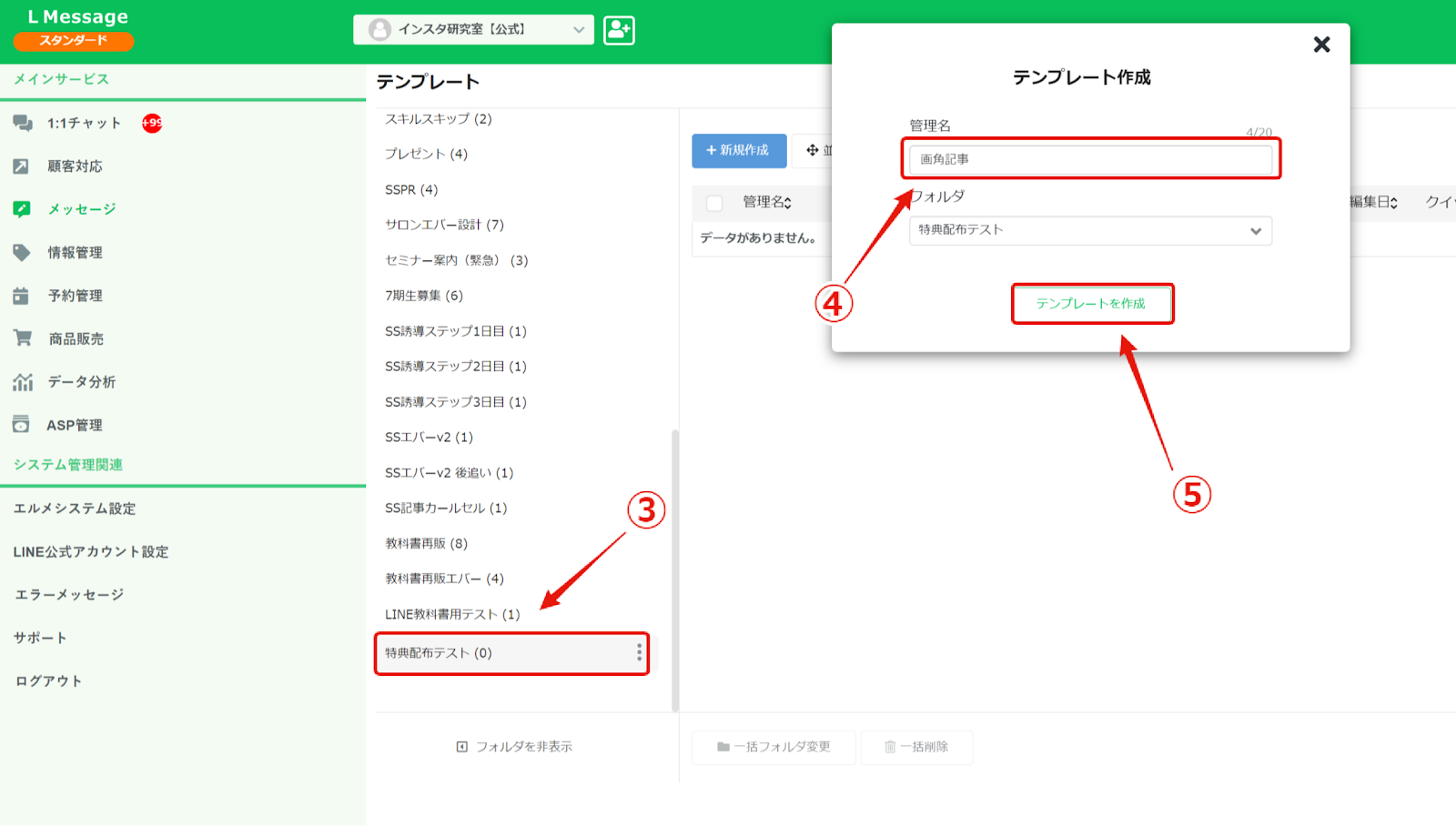Image resolution: width=1456 pixels, height=826 pixels.
Task: Click the customer support icon in sidebar
Action: pos(21,166)
